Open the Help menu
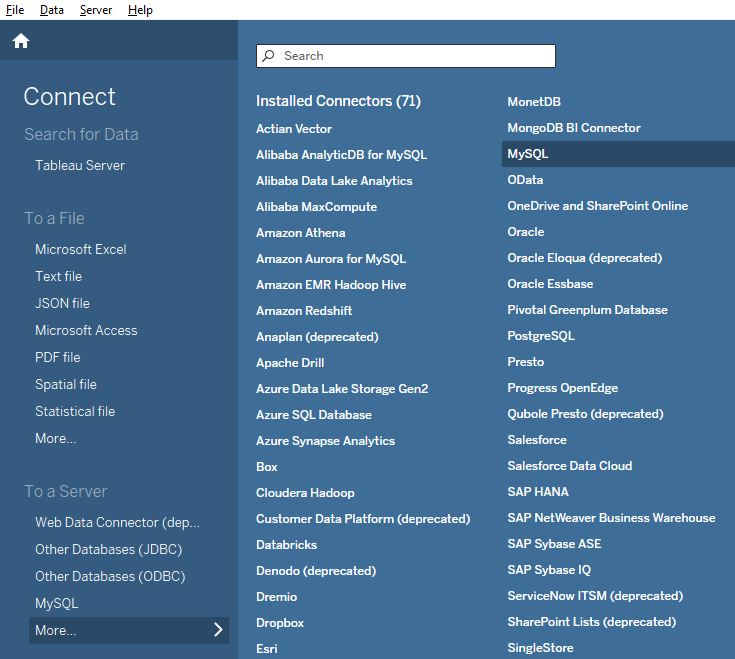Screen dimensions: 735x659 coord(140,10)
